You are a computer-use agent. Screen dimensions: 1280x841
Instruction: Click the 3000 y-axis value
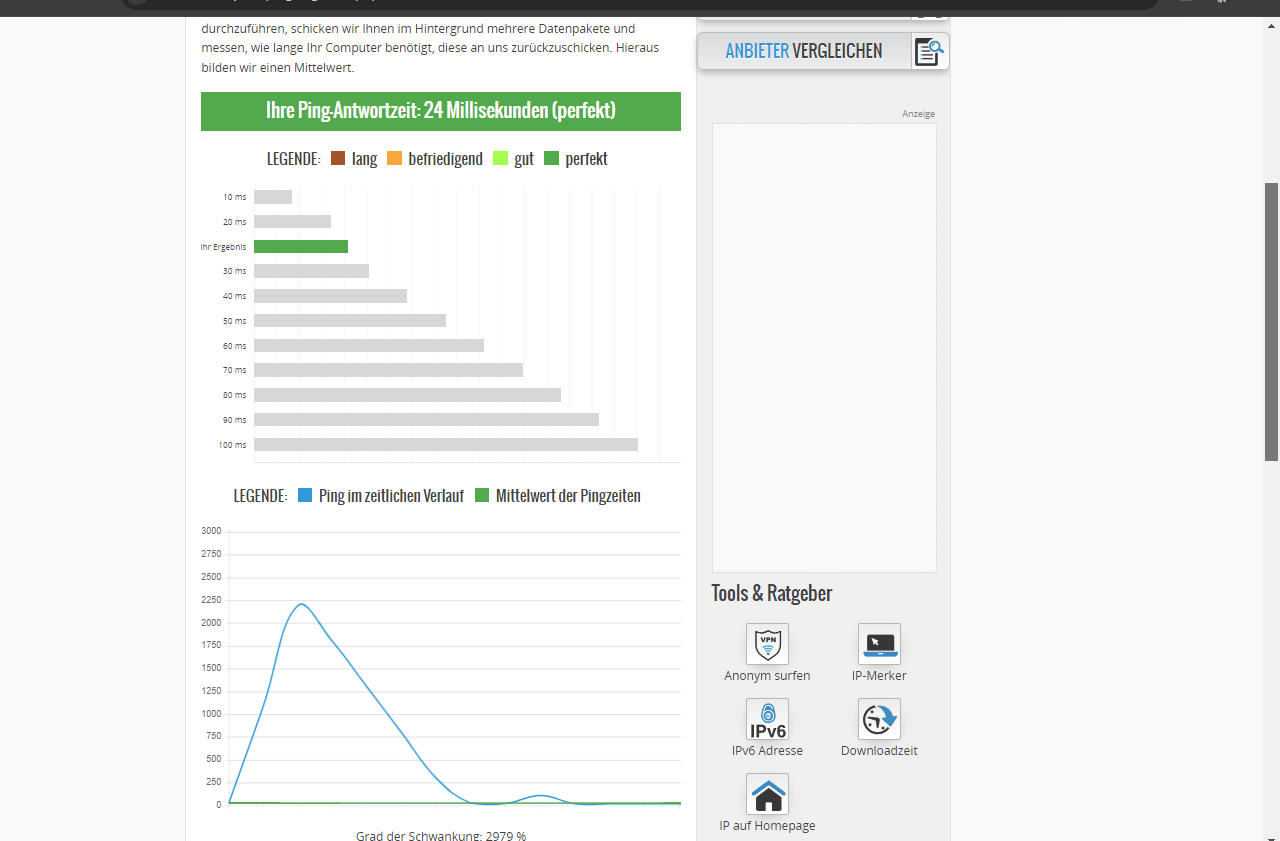coord(211,531)
